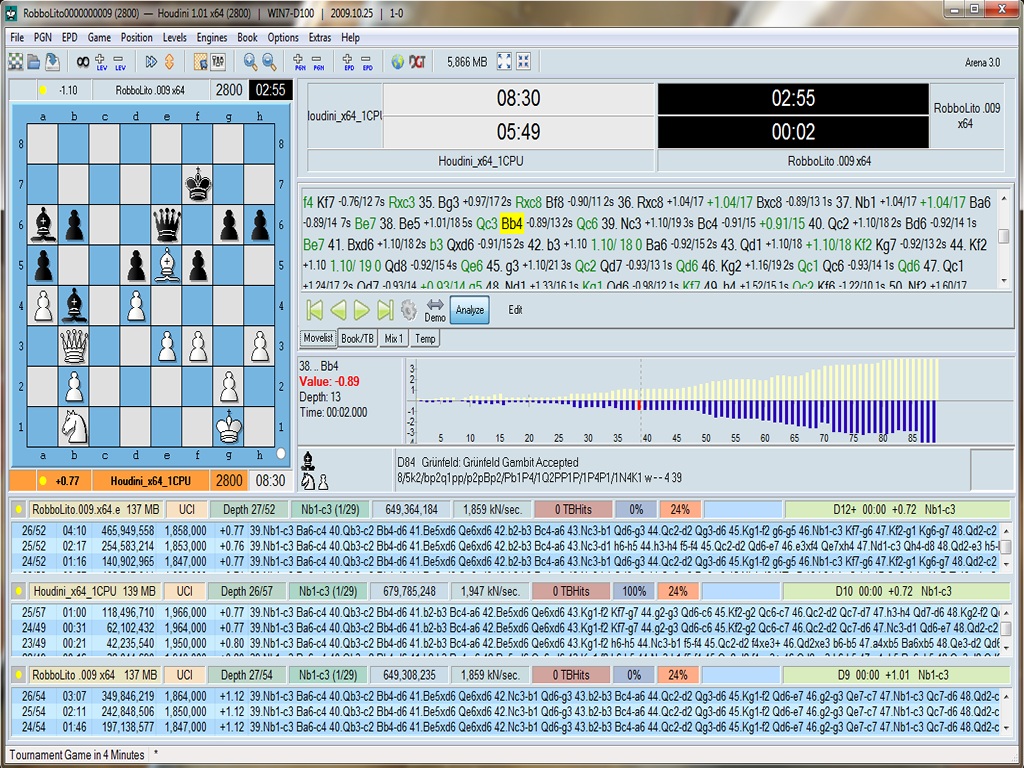Image resolution: width=1024 pixels, height=768 pixels.
Task: Click the Demo mode button
Action: [x=435, y=310]
